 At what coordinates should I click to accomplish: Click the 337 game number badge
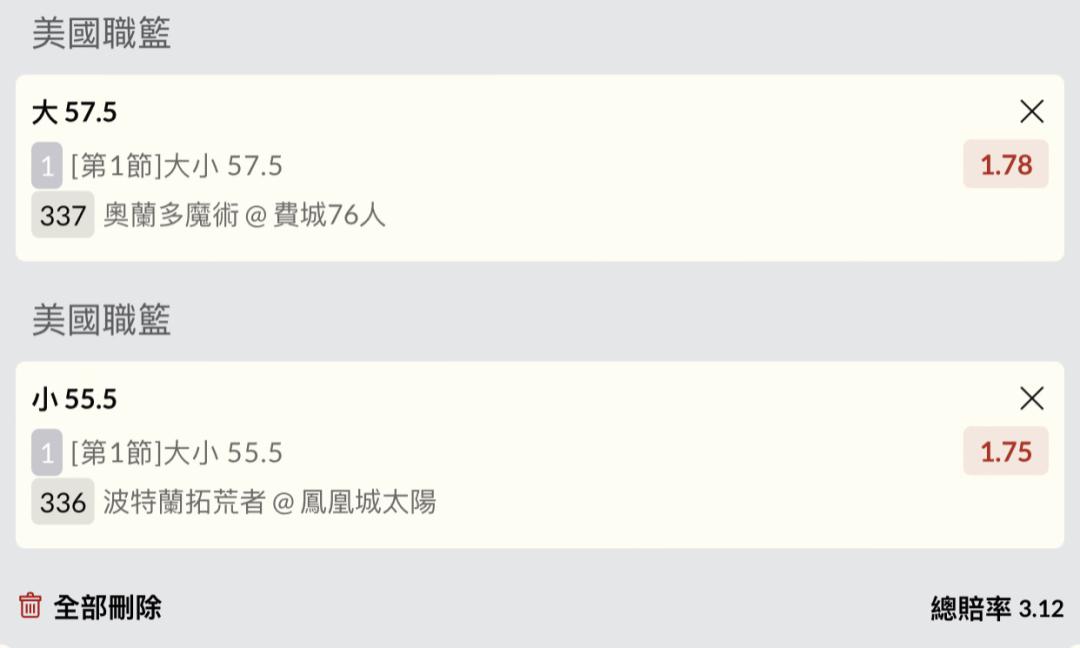tap(63, 215)
